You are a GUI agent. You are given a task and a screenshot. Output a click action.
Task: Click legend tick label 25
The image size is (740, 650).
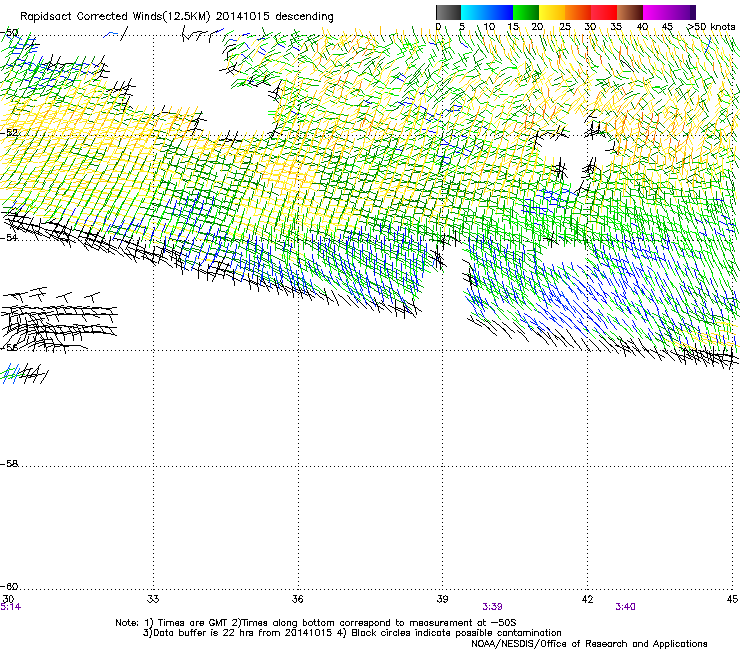pos(565,27)
